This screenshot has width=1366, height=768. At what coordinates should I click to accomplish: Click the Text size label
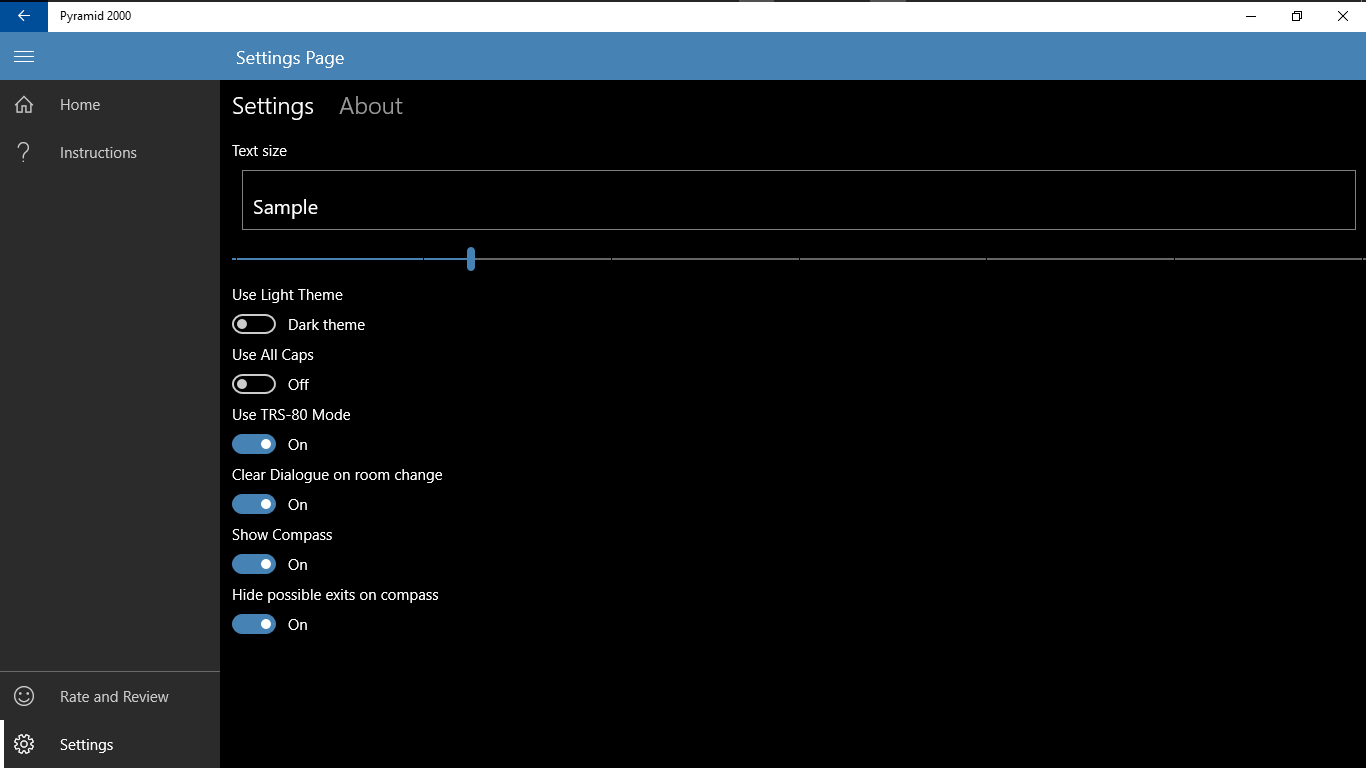click(259, 151)
